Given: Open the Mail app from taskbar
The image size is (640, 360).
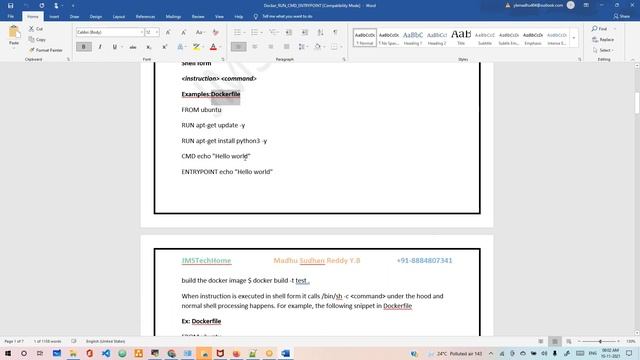Looking at the screenshot, I should point(57,353).
